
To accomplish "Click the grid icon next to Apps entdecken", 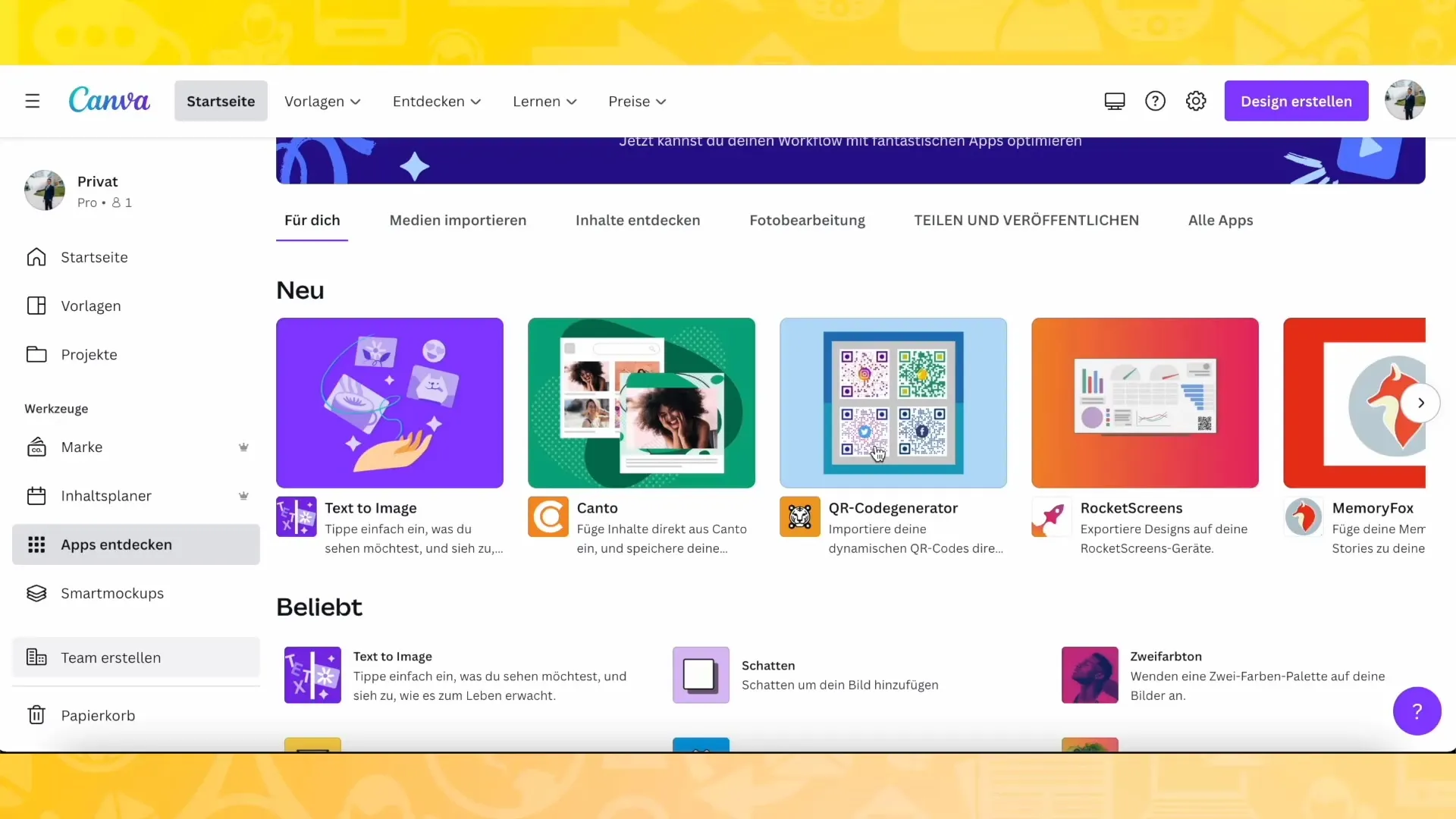I will (36, 544).
